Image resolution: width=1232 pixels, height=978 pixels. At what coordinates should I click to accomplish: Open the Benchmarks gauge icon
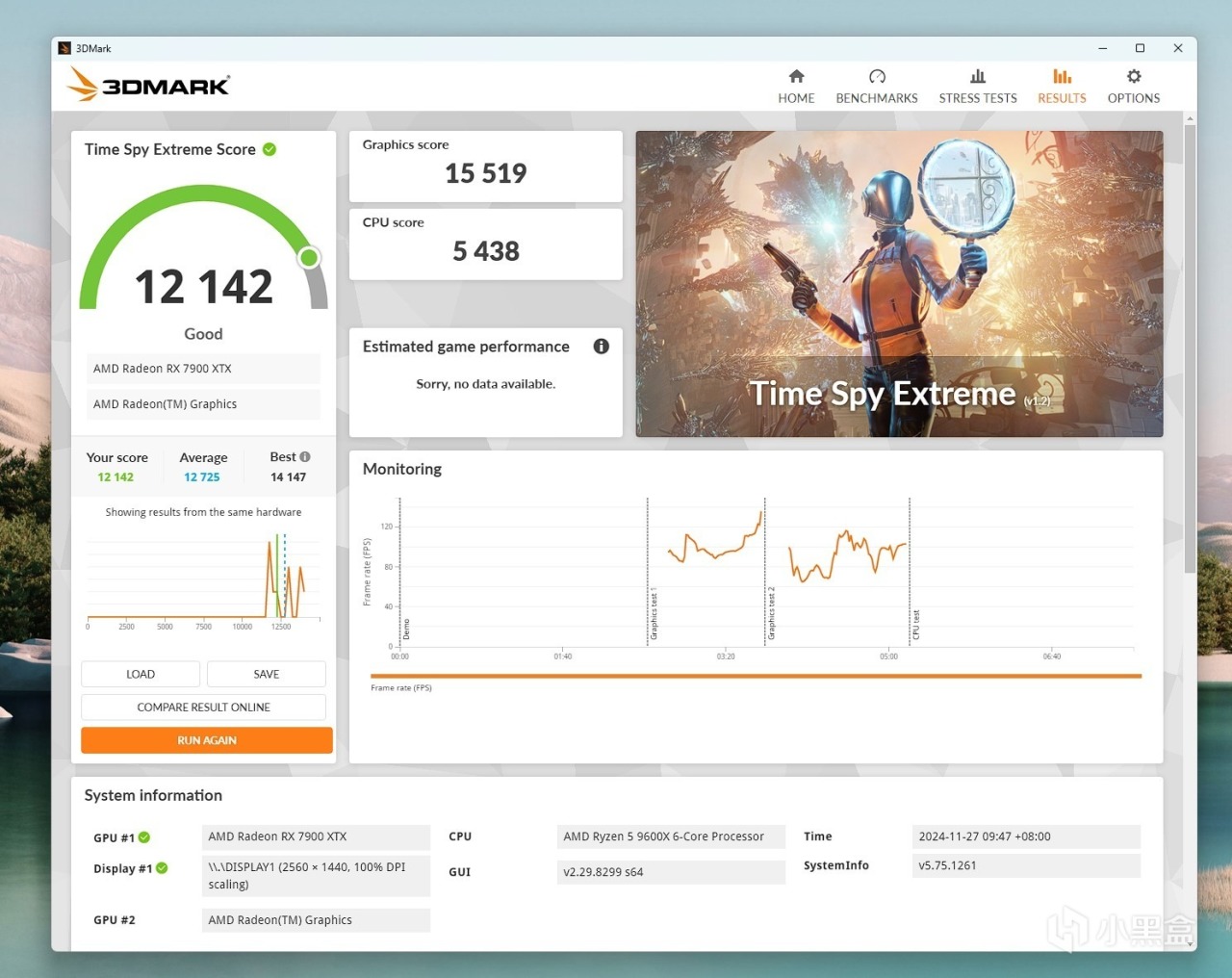877,76
